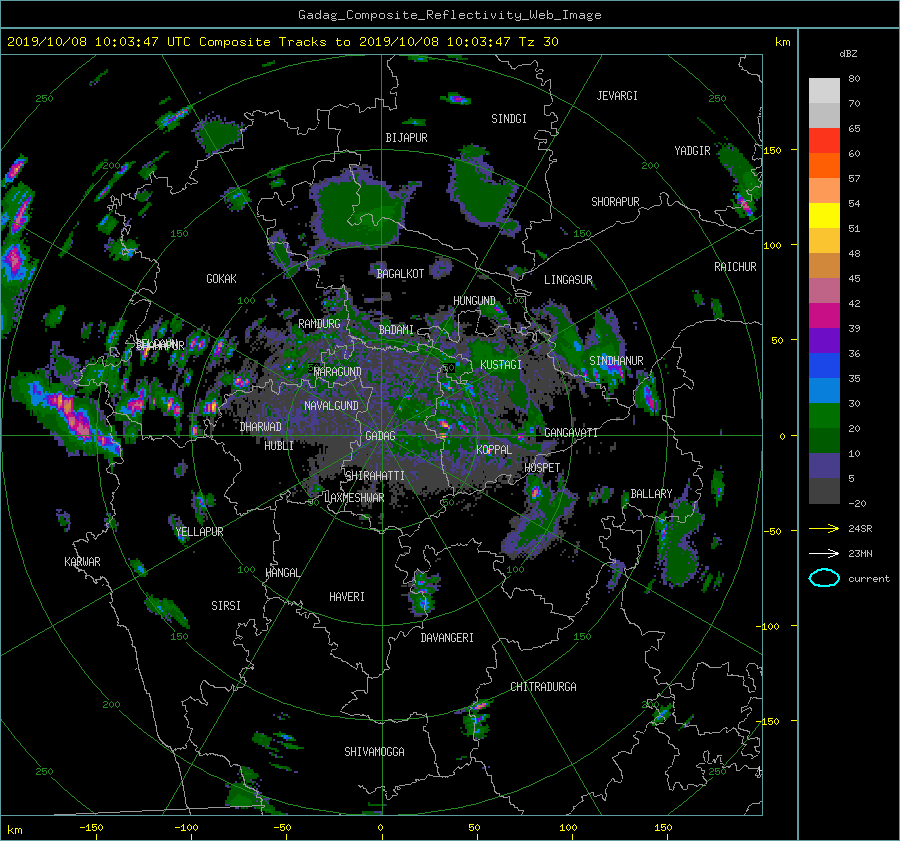Click the white 23MN arrow legend symbol
The height and width of the screenshot is (841, 900).
pos(824,553)
